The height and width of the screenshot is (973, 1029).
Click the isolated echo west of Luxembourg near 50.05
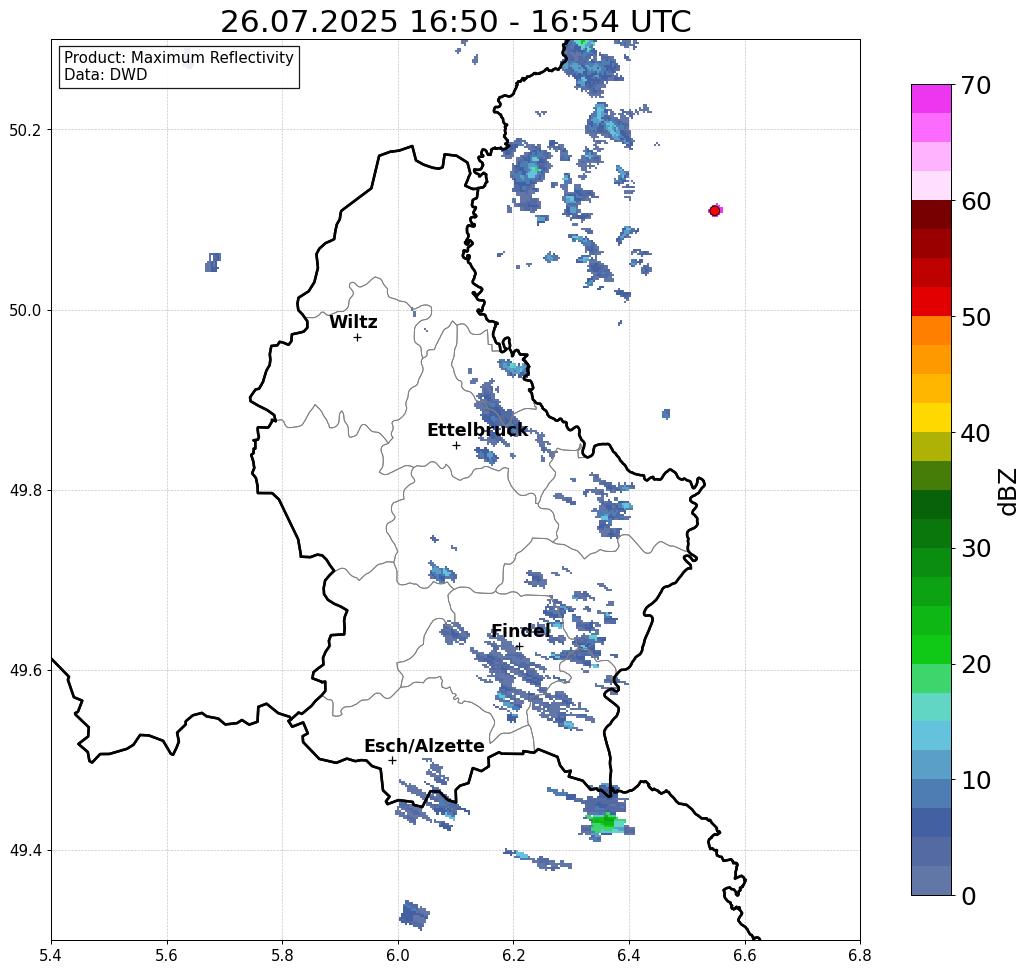(213, 262)
